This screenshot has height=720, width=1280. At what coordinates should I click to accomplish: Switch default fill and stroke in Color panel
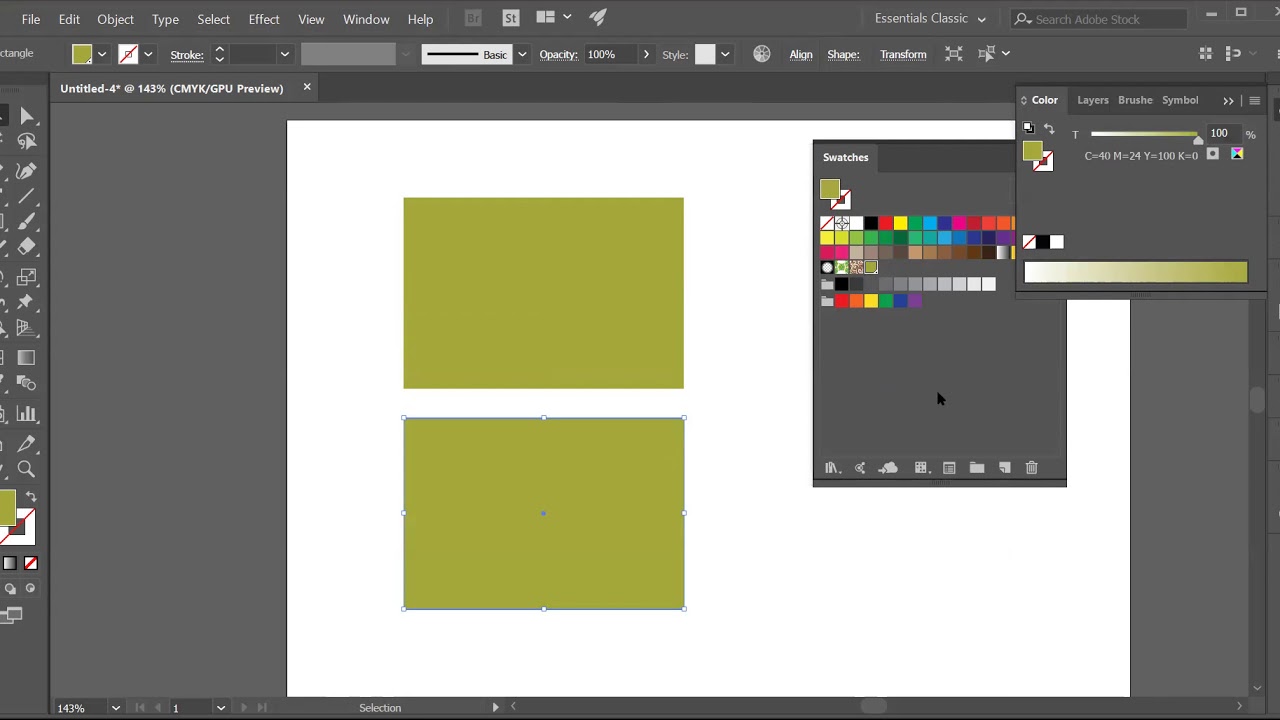[x=1029, y=129]
